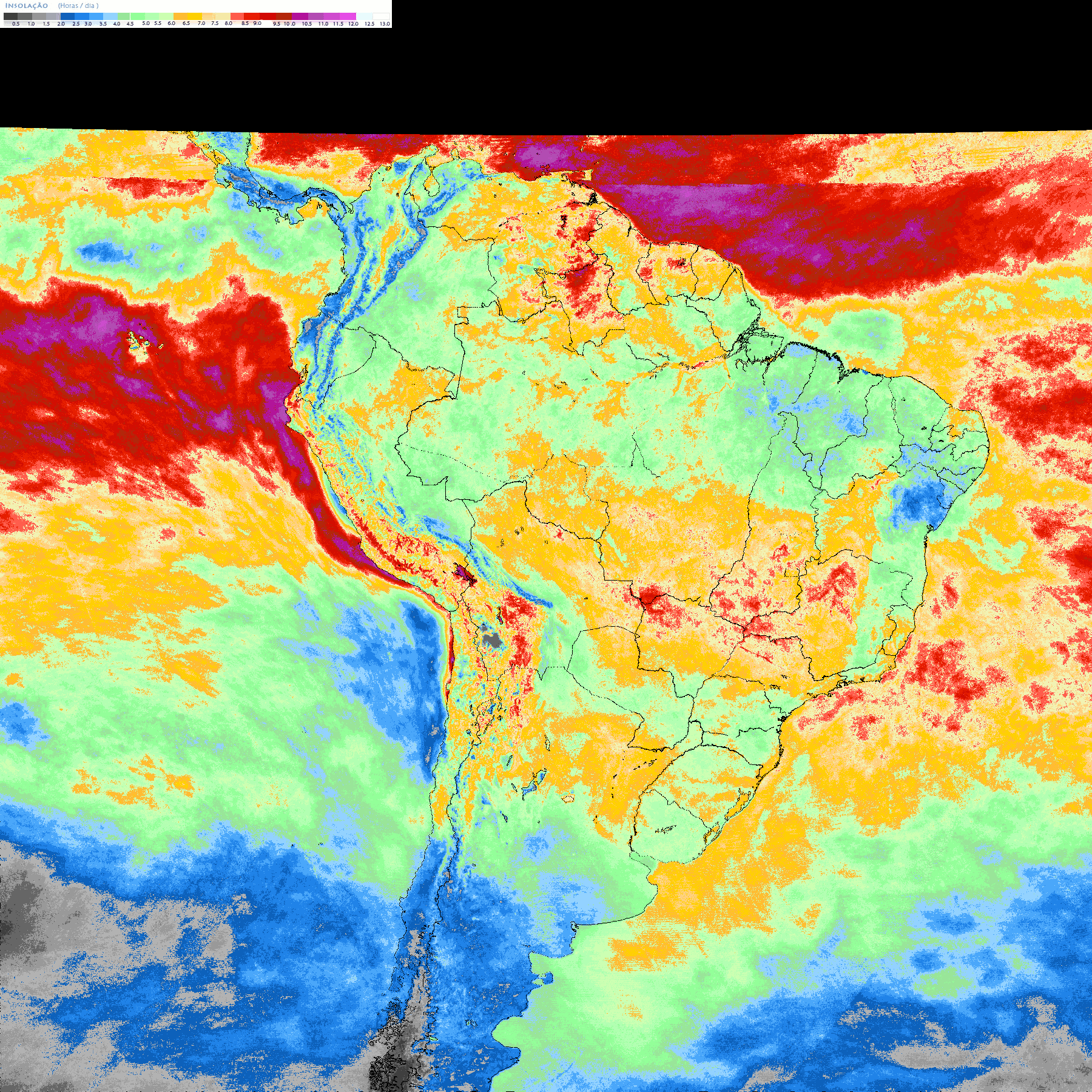Image resolution: width=1092 pixels, height=1092 pixels.
Task: Click the 12.0 legend value
Action: (x=354, y=24)
